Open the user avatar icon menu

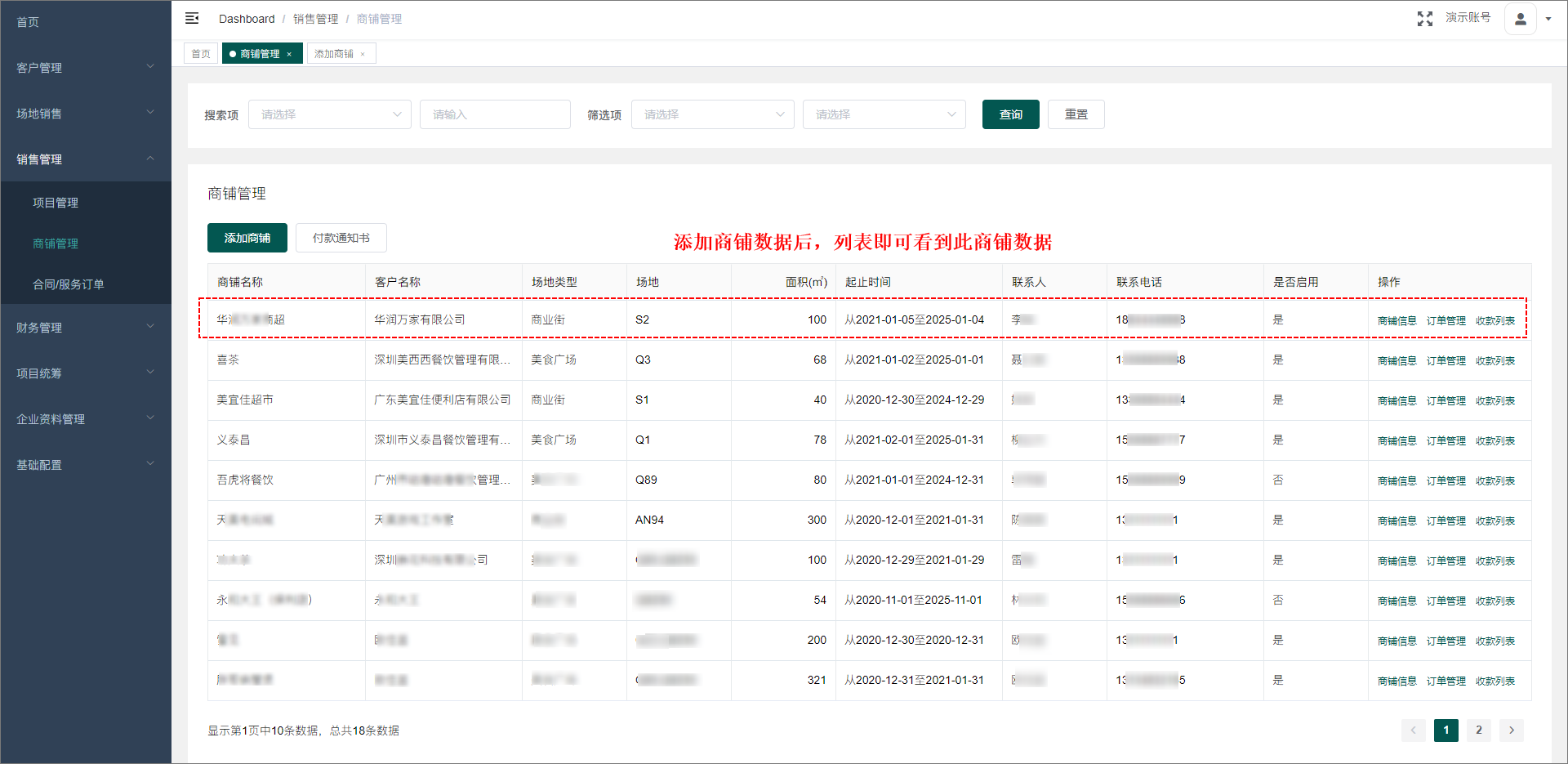point(1521,19)
